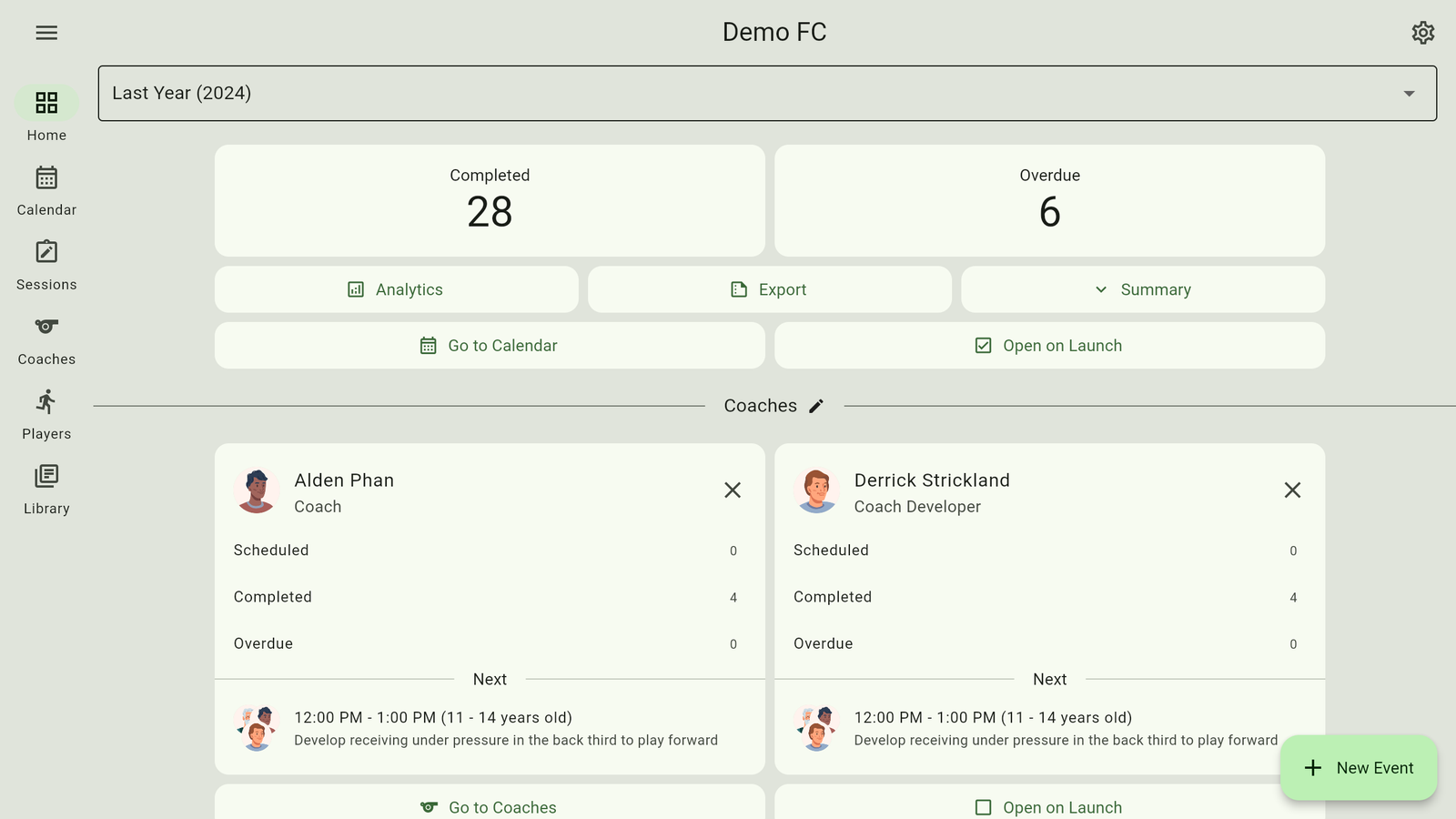This screenshot has width=1456, height=819.
Task: Click the Analytics button
Action: point(396,289)
